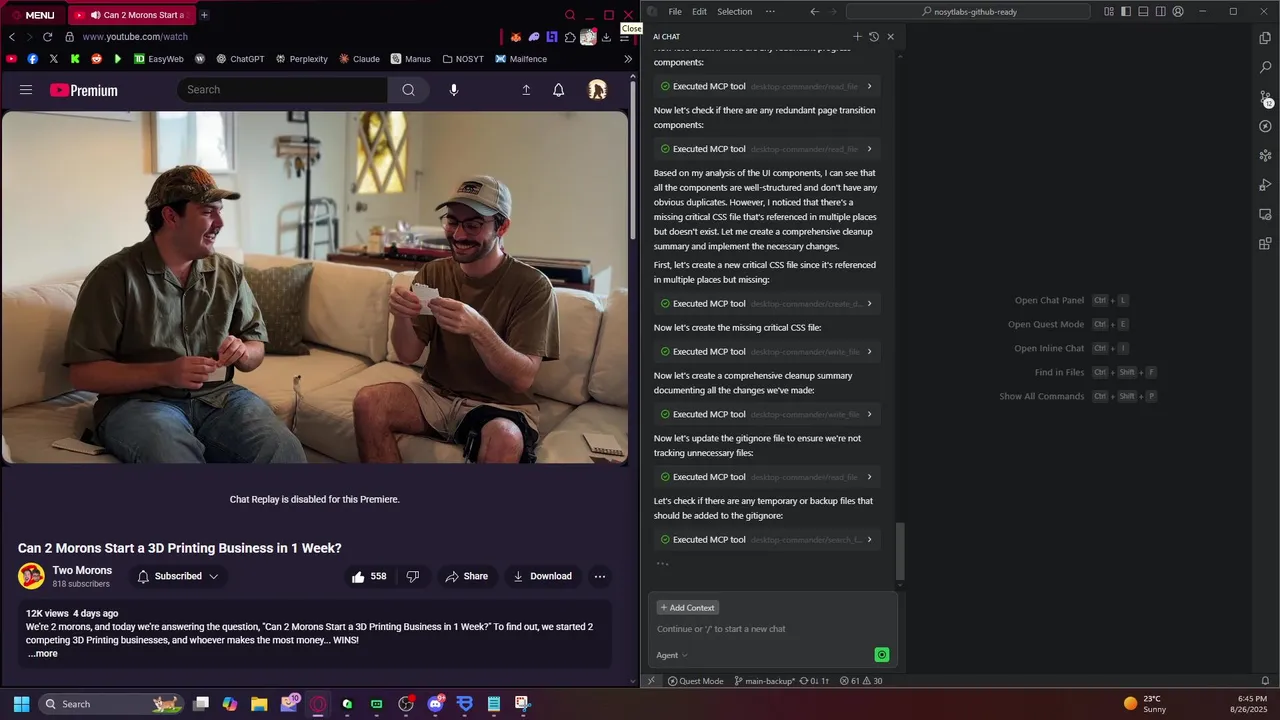The height and width of the screenshot is (720, 1280).
Task: Open File menu in editor
Action: 675,12
